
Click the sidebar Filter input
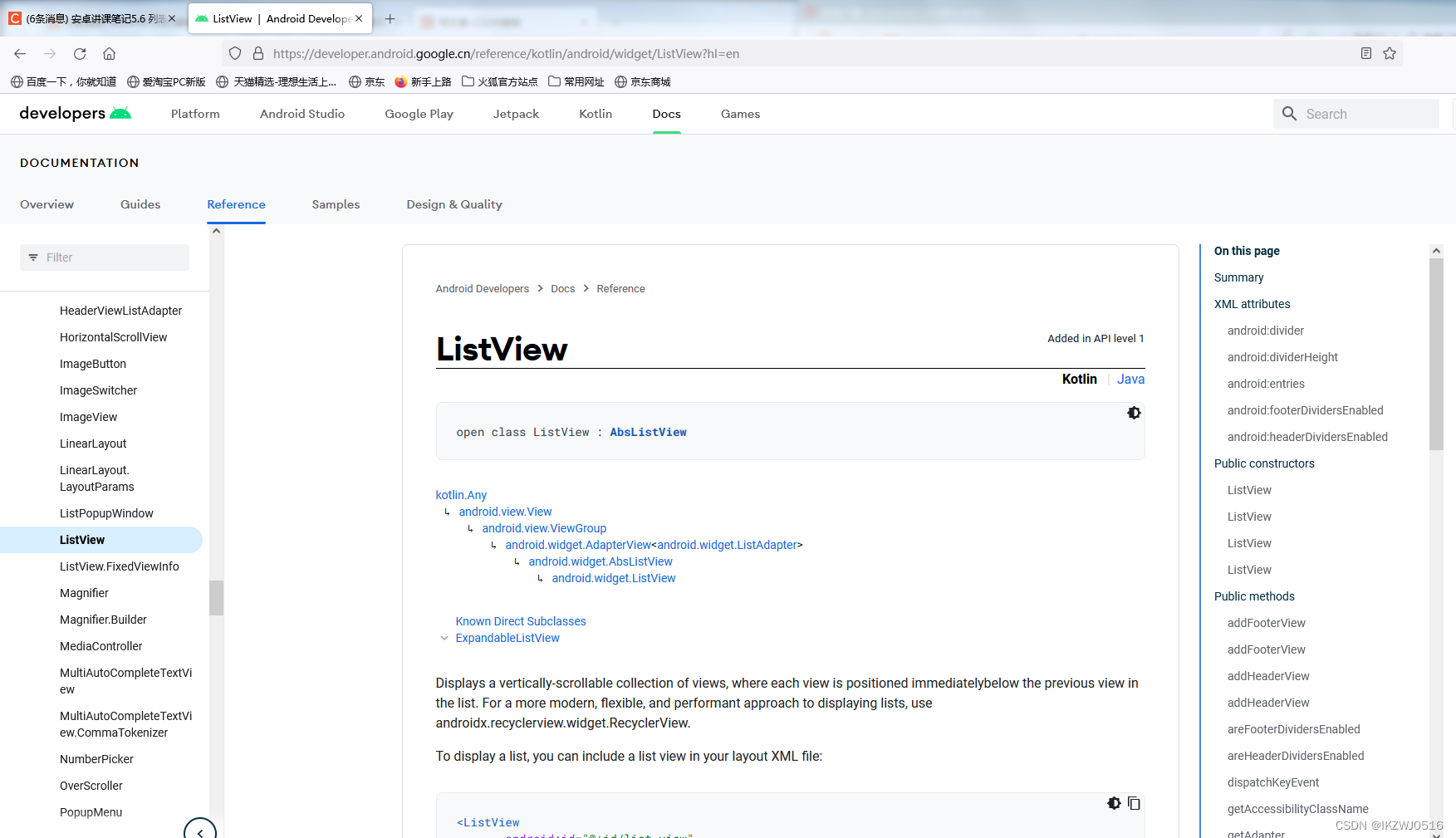pyautogui.click(x=105, y=257)
